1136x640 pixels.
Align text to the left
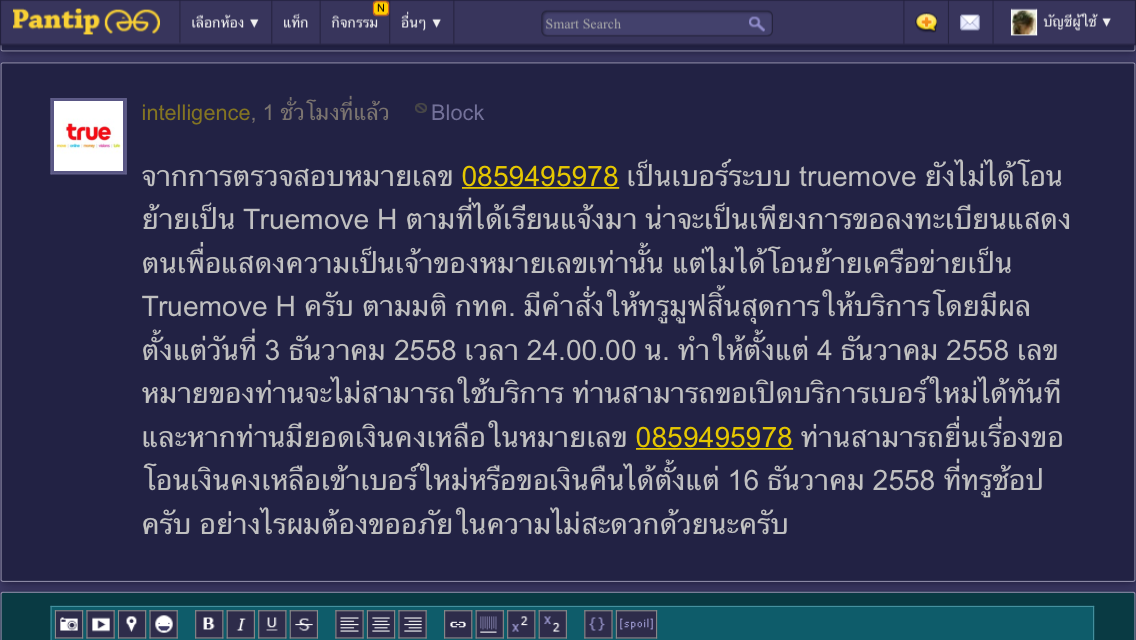pos(349,624)
